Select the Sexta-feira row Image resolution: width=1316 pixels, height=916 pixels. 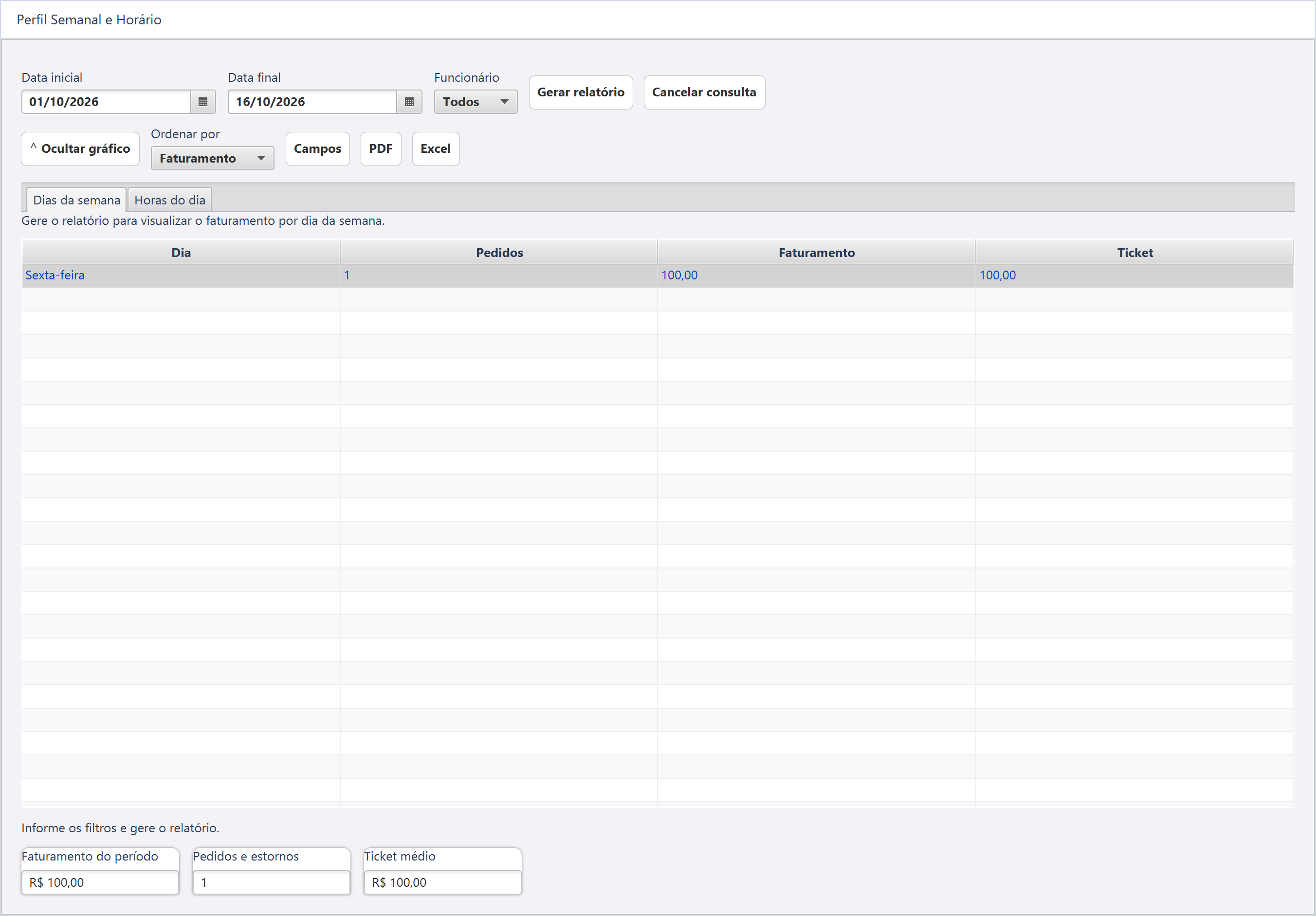click(x=658, y=275)
